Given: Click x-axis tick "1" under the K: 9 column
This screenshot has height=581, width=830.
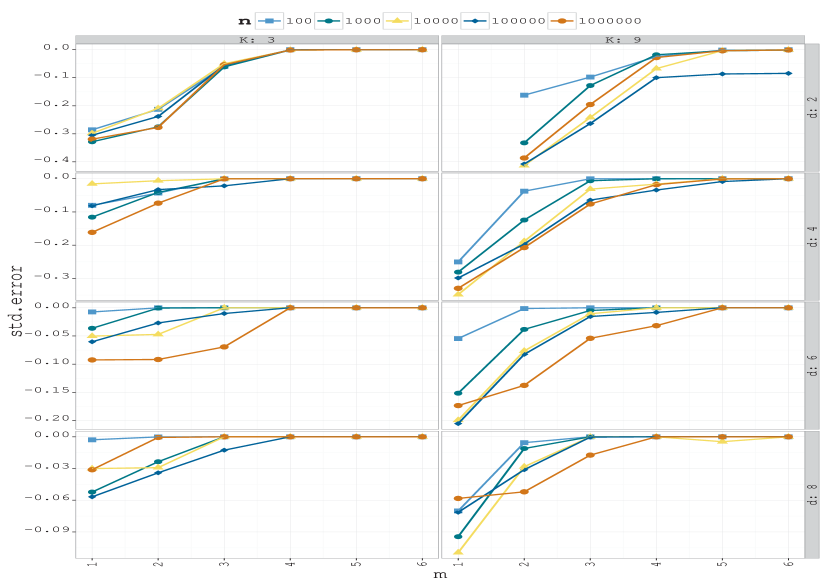Looking at the screenshot, I should tap(458, 564).
